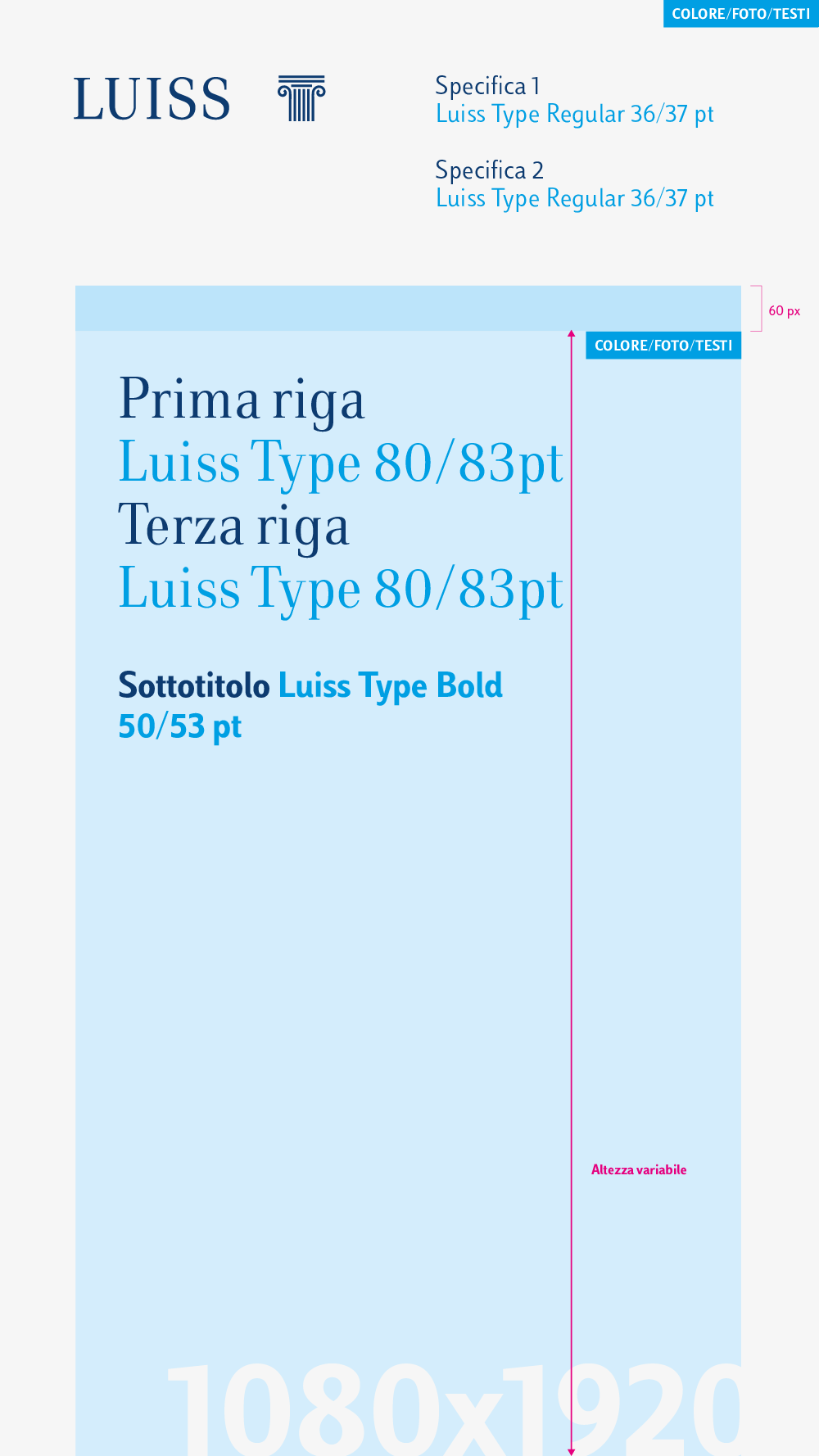Image resolution: width=819 pixels, height=1456 pixels.
Task: Click the LUISS wordmark logo
Action: [152, 99]
